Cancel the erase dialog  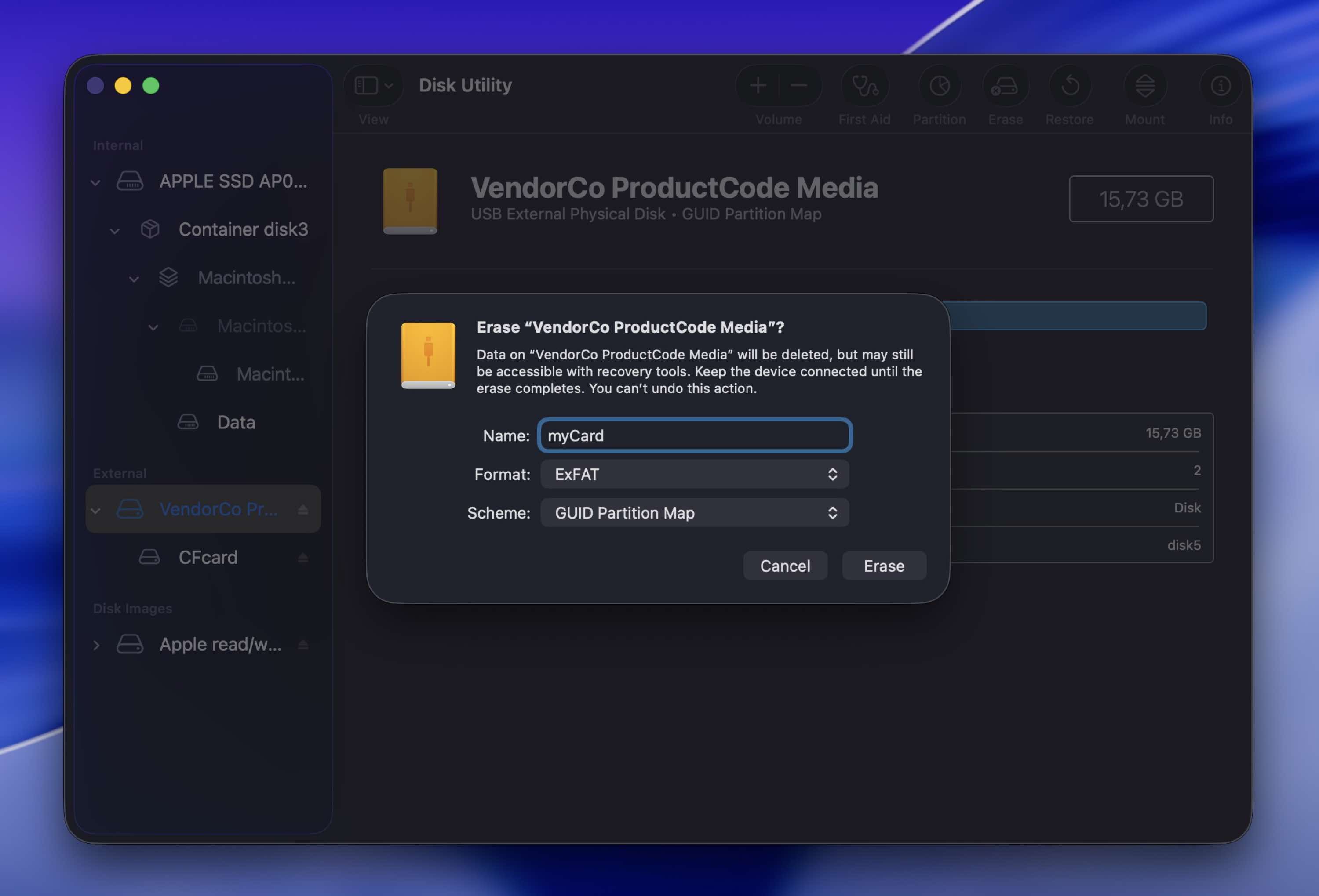pos(785,566)
